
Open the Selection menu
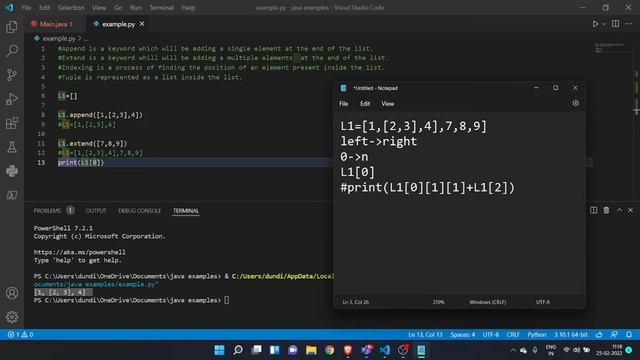71,8
